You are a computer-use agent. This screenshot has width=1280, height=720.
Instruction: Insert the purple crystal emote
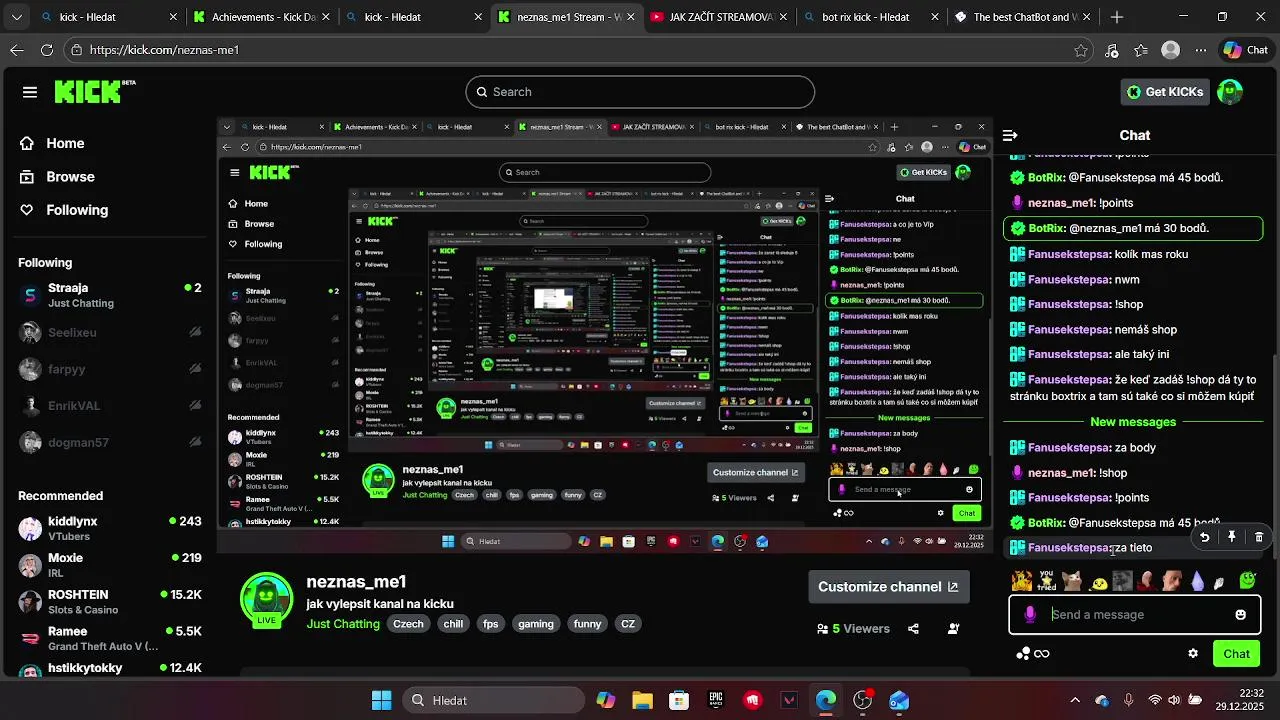coord(1198,581)
